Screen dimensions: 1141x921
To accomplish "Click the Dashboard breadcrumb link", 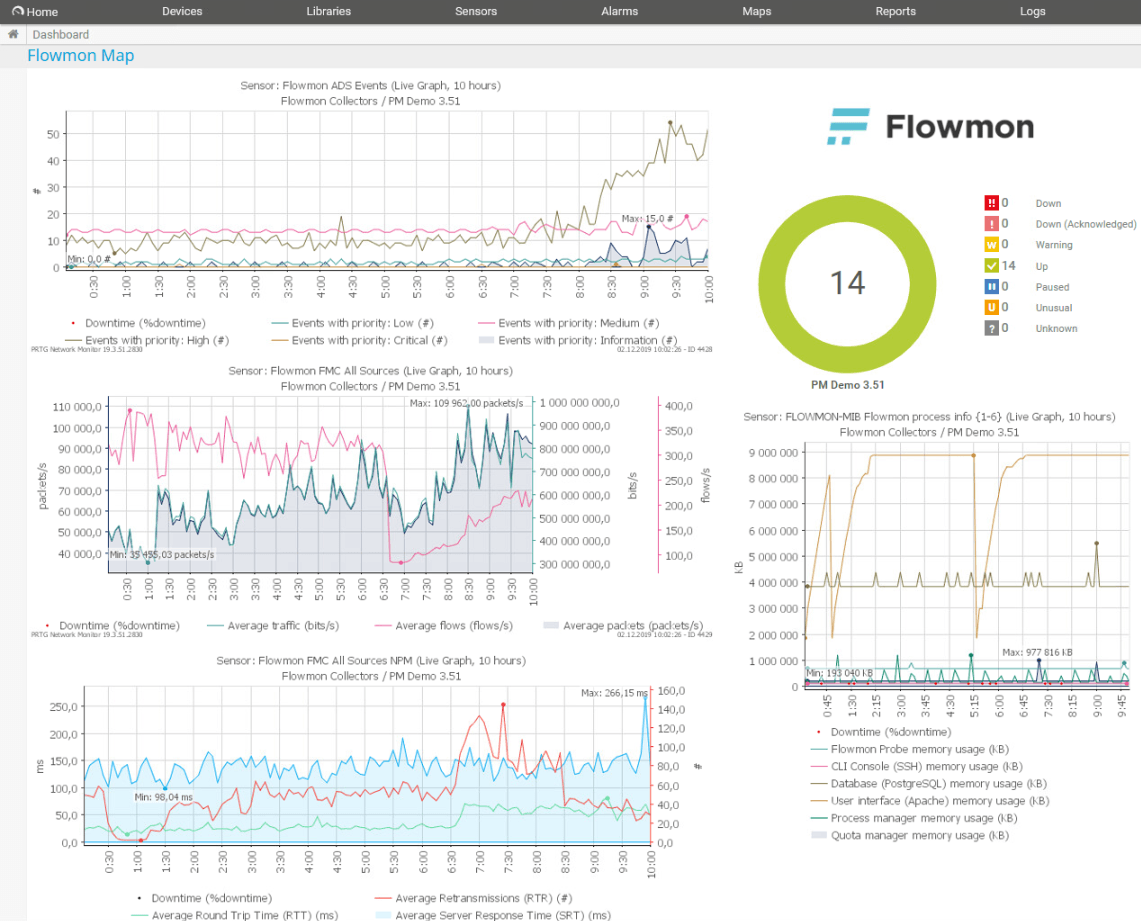I will click(x=61, y=34).
